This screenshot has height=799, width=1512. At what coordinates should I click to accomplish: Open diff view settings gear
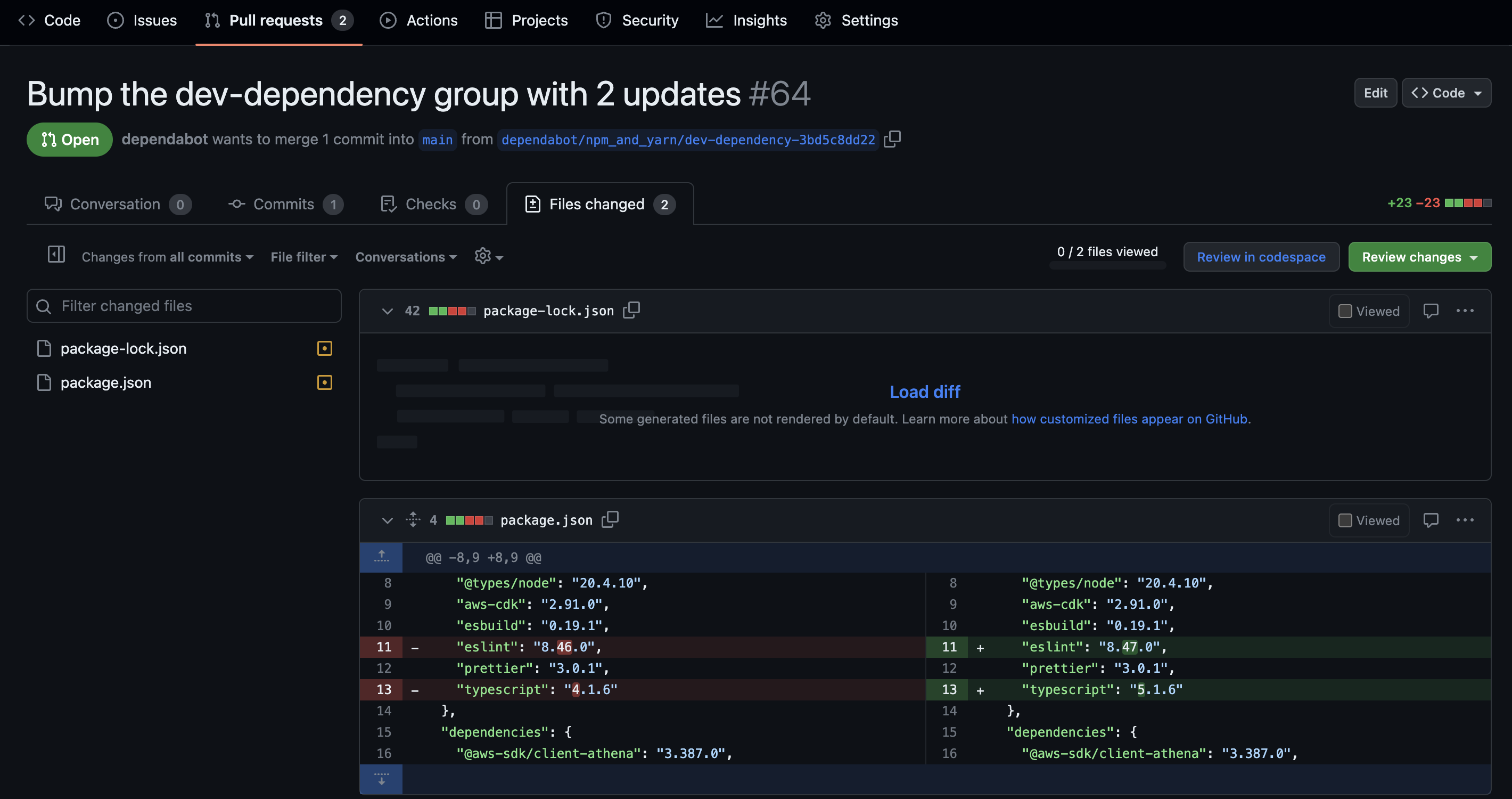[x=488, y=256]
